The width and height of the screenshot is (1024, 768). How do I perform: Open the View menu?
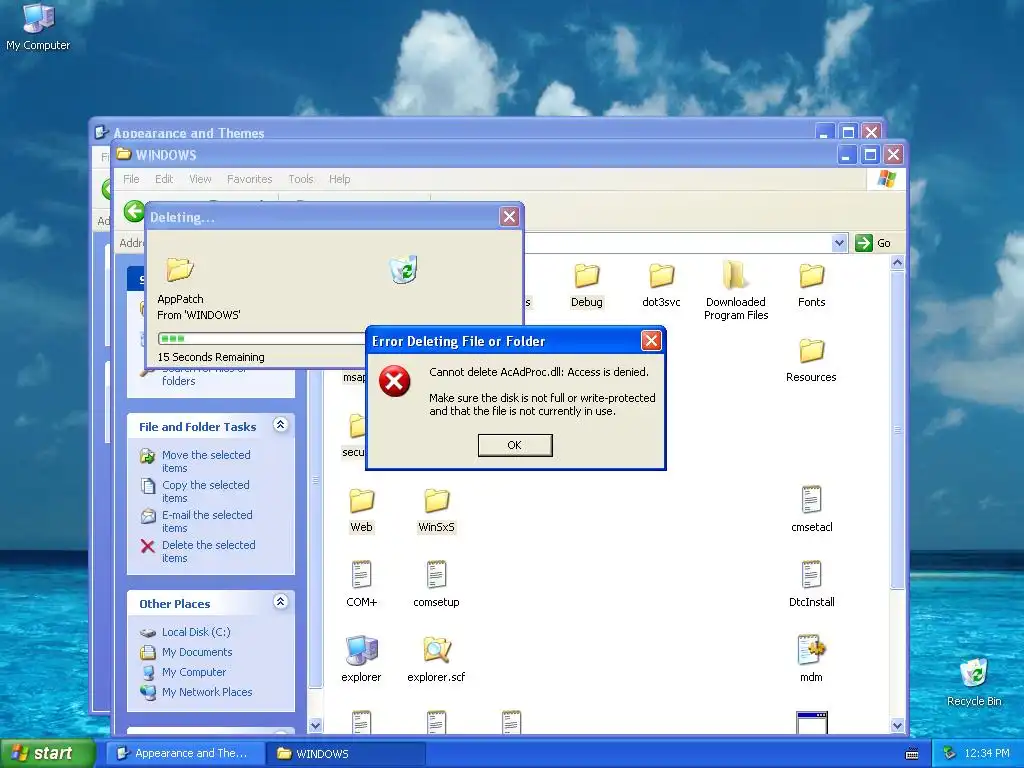[x=200, y=179]
